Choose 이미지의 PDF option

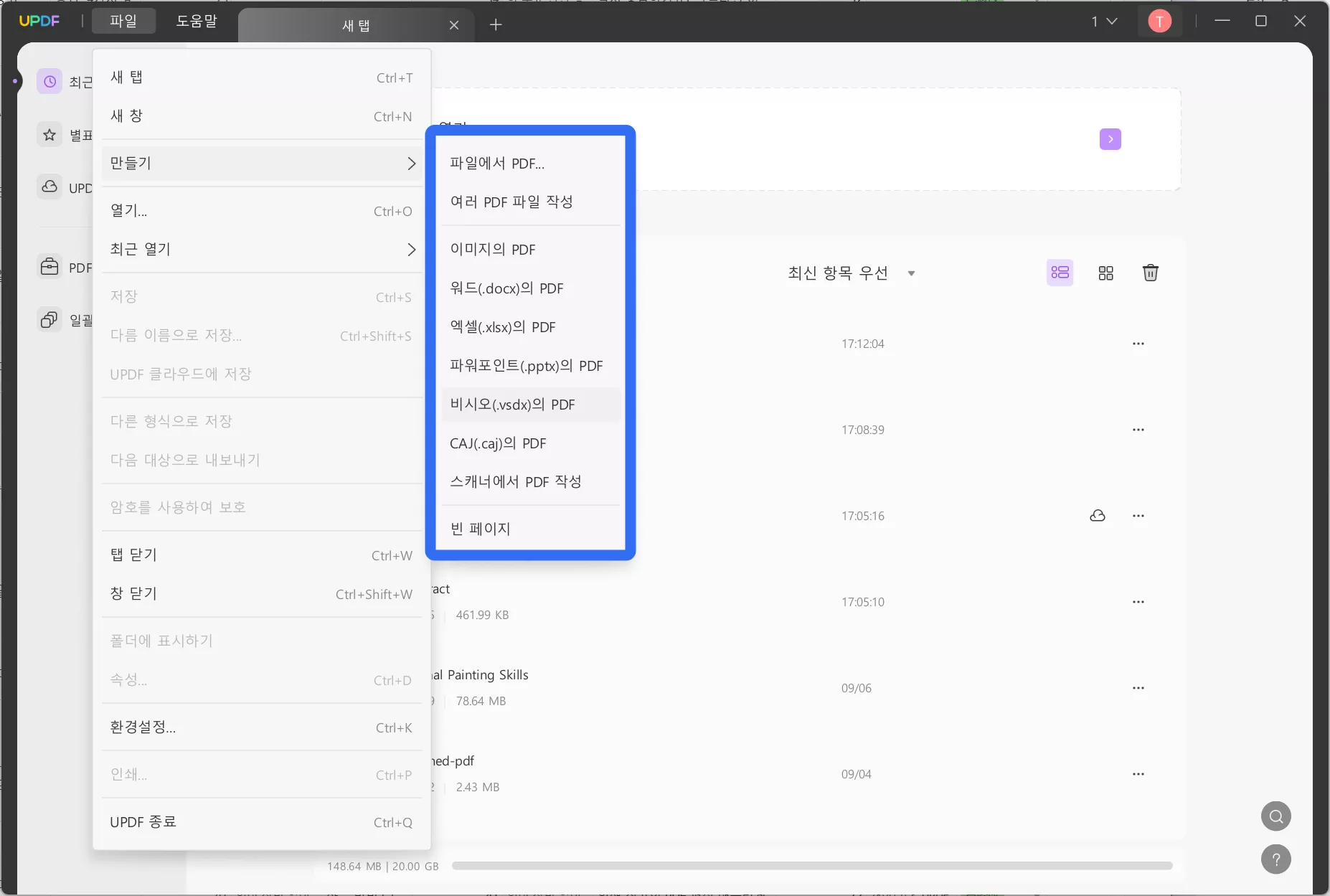[x=531, y=250]
